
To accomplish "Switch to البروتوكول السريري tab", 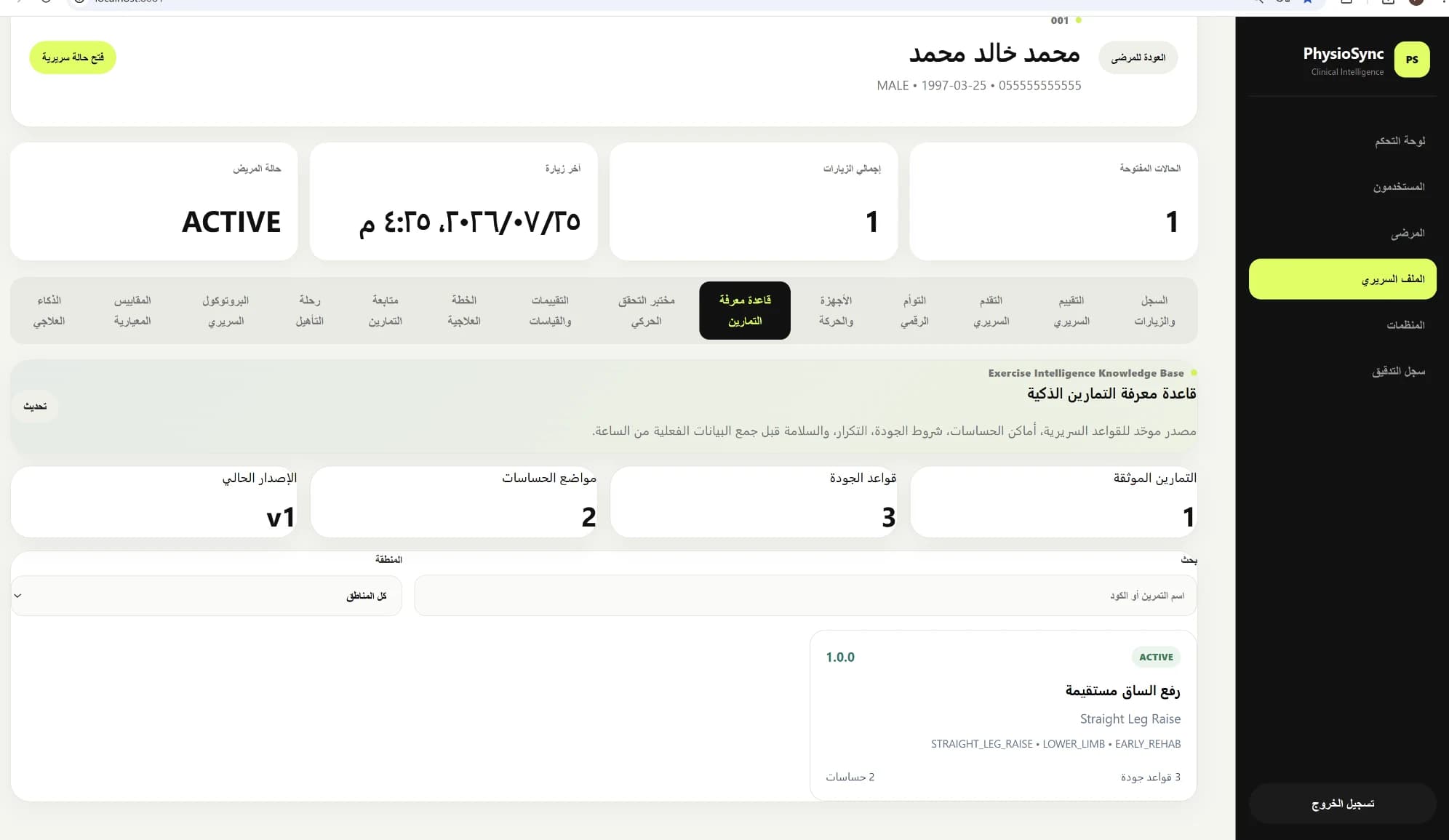I will pyautogui.click(x=225, y=311).
